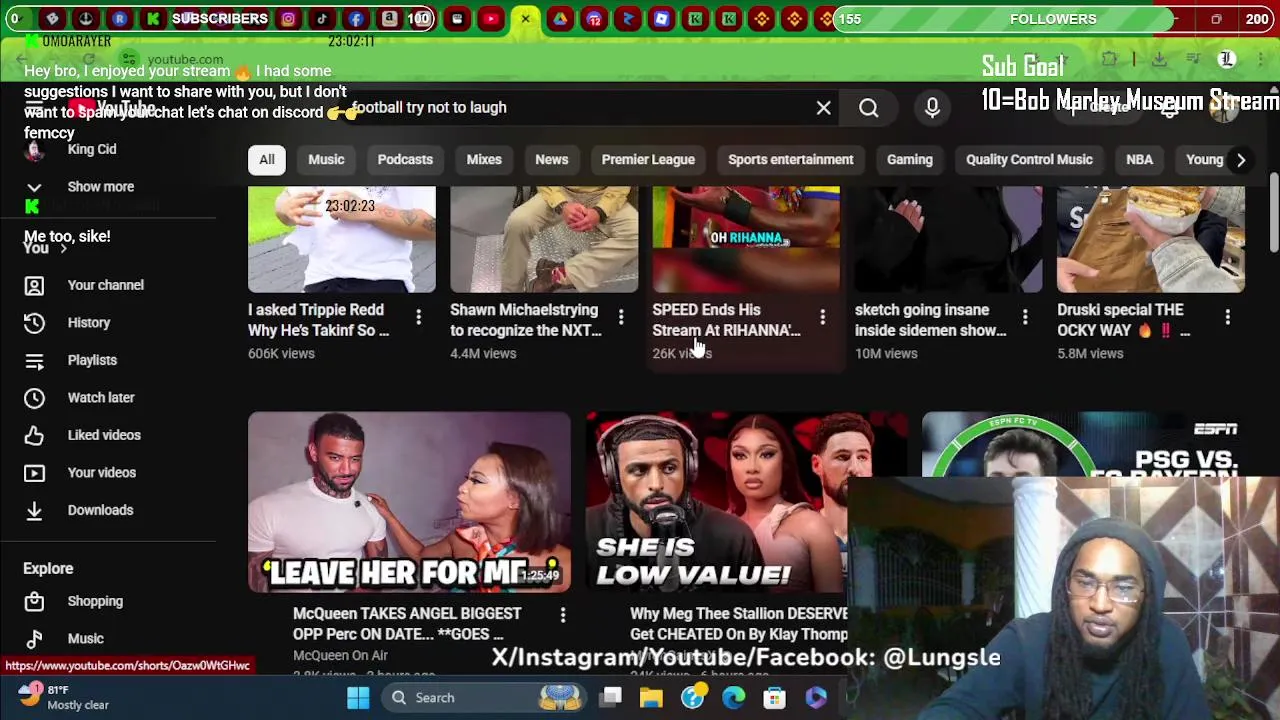Switch to the Amazon browser tab
This screenshot has width=1280, height=720.
(390, 19)
